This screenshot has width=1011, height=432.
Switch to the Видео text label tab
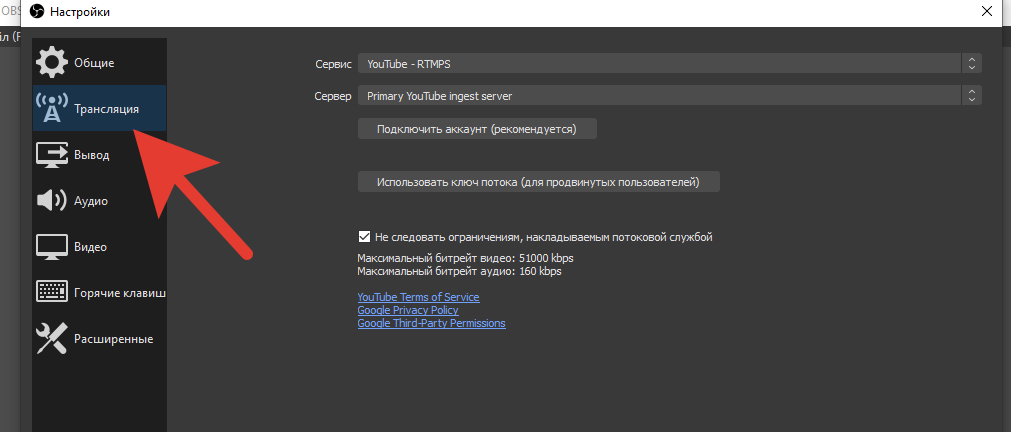(x=90, y=247)
